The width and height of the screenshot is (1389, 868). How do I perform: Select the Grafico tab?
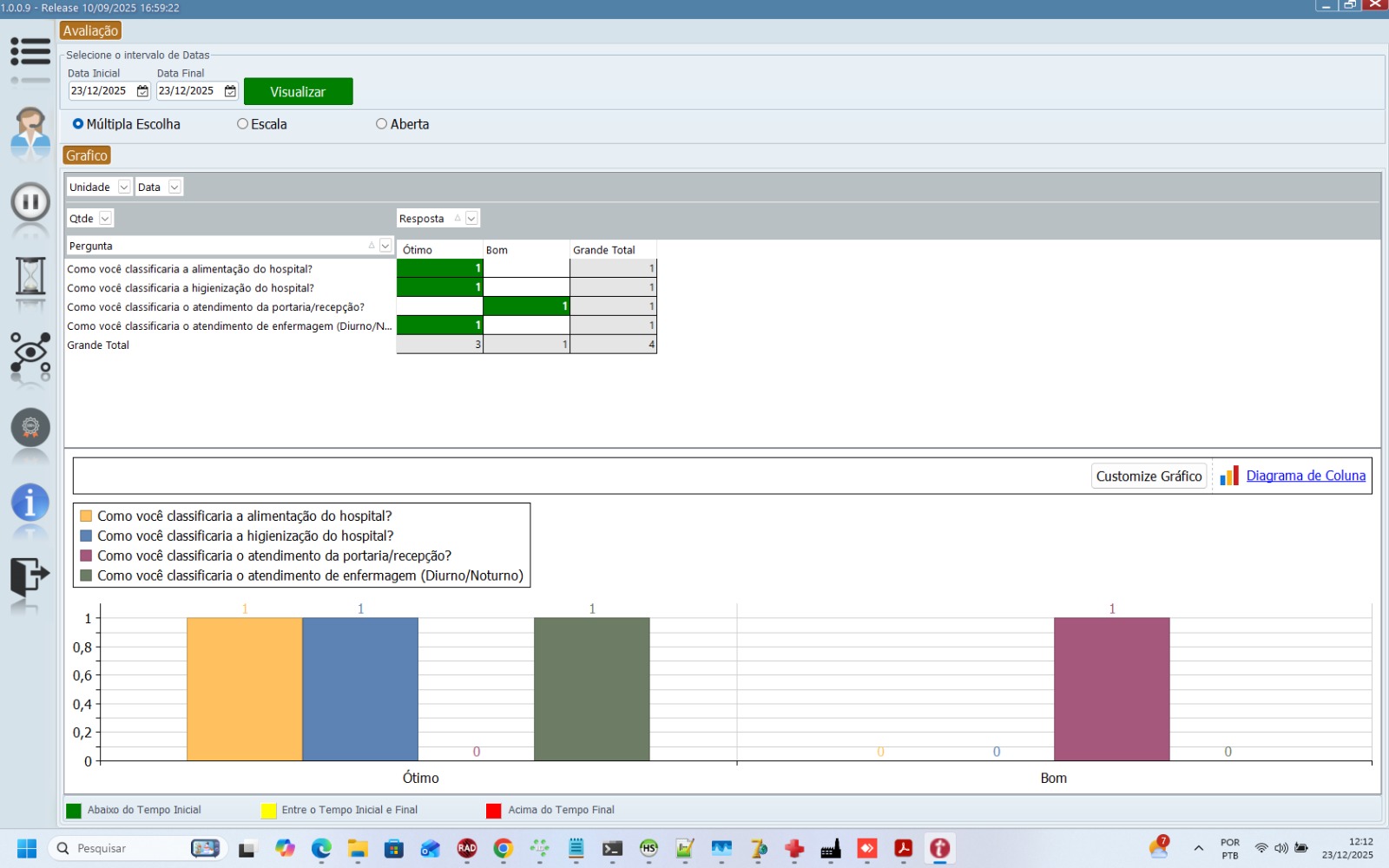(87, 156)
